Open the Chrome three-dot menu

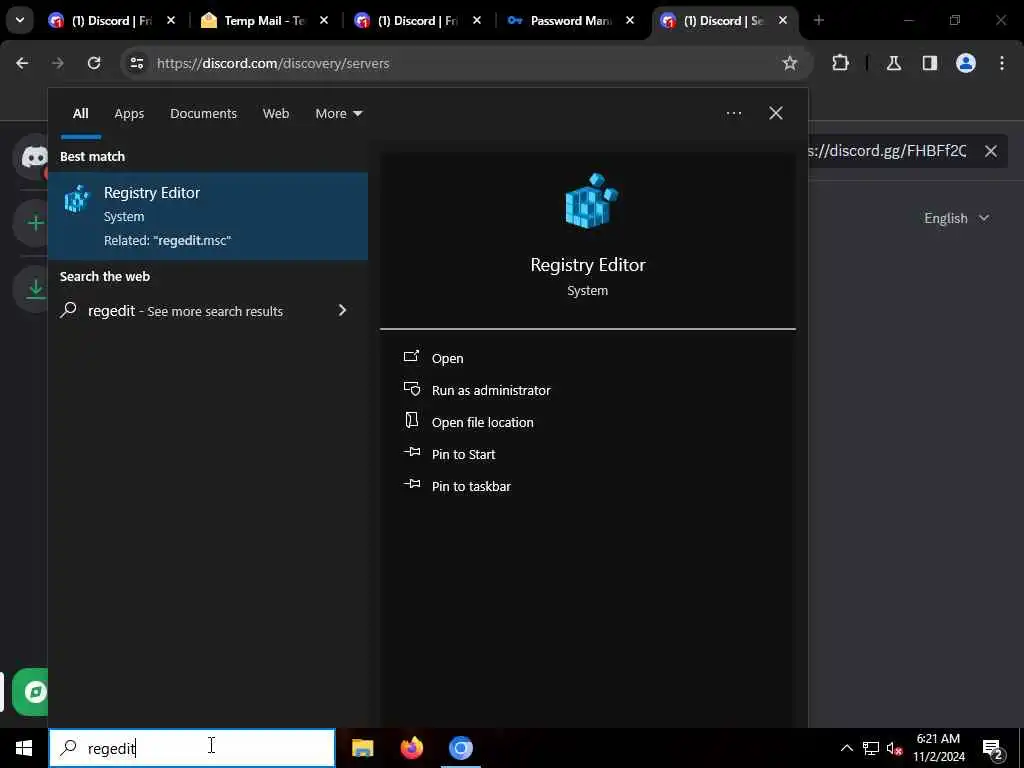(1002, 63)
